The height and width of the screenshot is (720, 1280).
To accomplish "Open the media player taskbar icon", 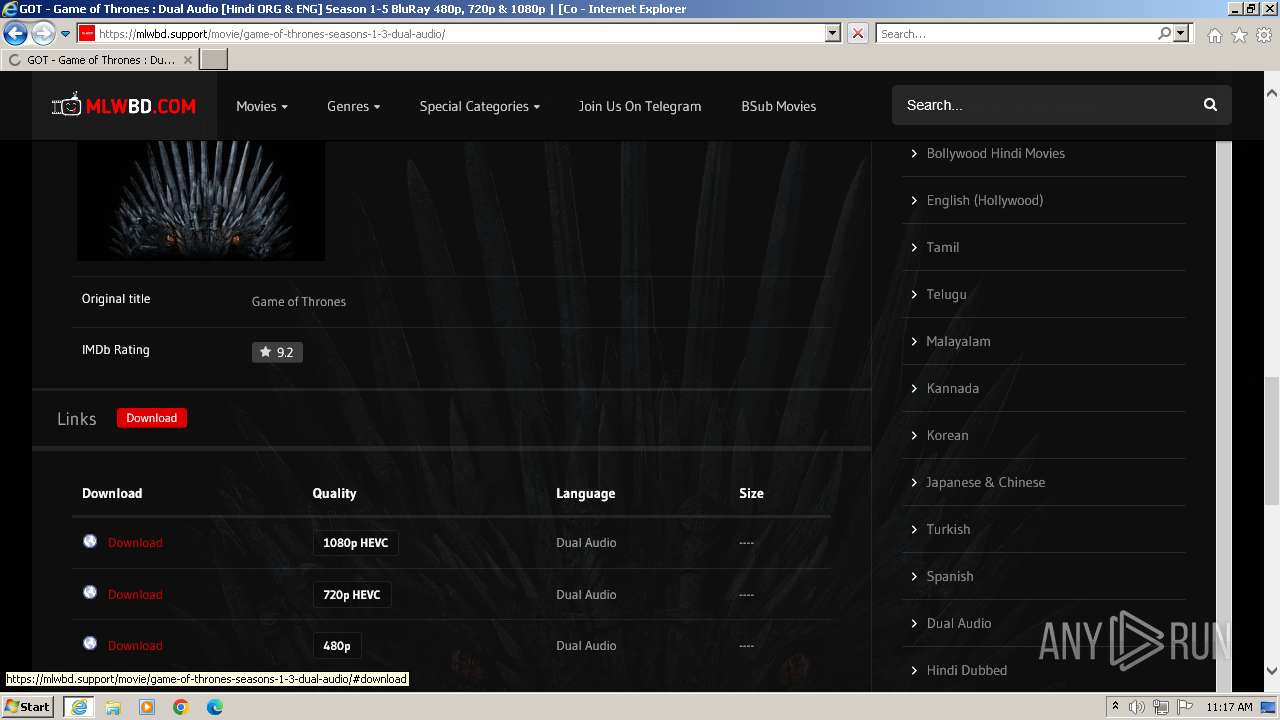I will 147,707.
